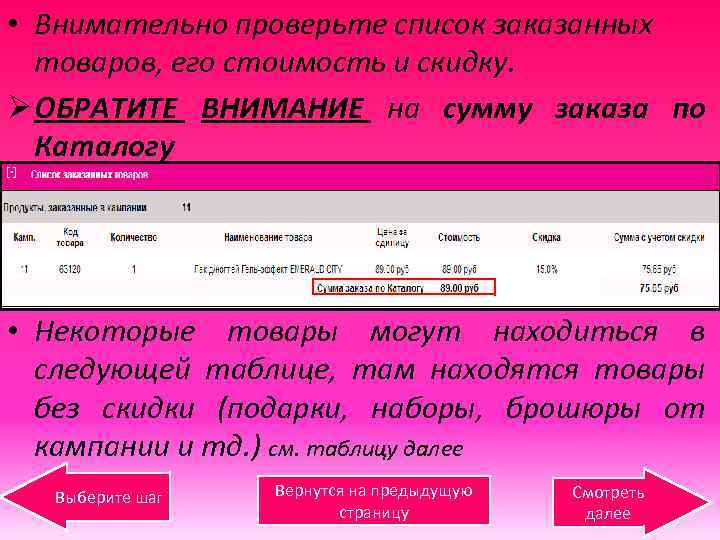Image resolution: width=720 pixels, height=540 pixels.
Task: Select the product name containing EMERALD CITY
Action: [268, 269]
